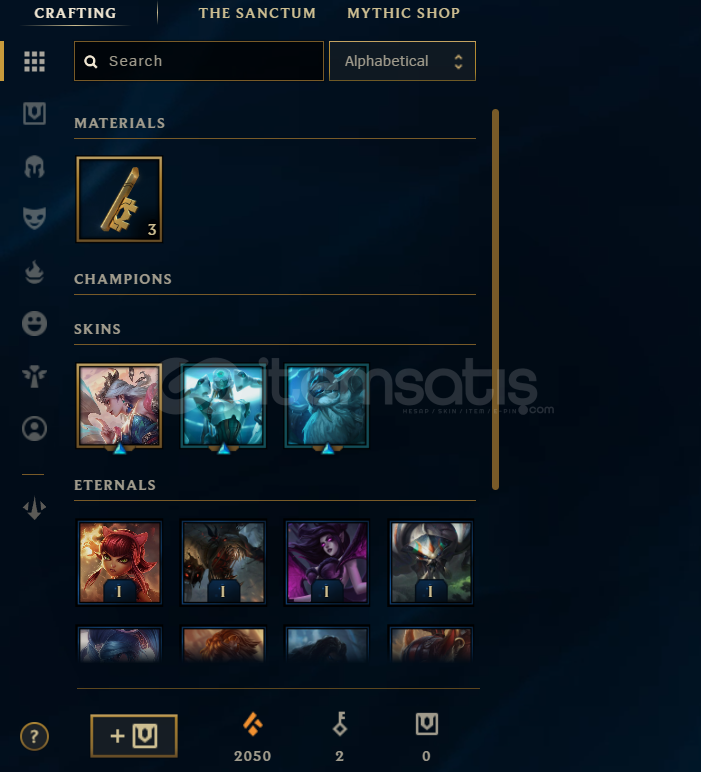Select the all-items grid filter icon
701x772 pixels.
(x=34, y=62)
